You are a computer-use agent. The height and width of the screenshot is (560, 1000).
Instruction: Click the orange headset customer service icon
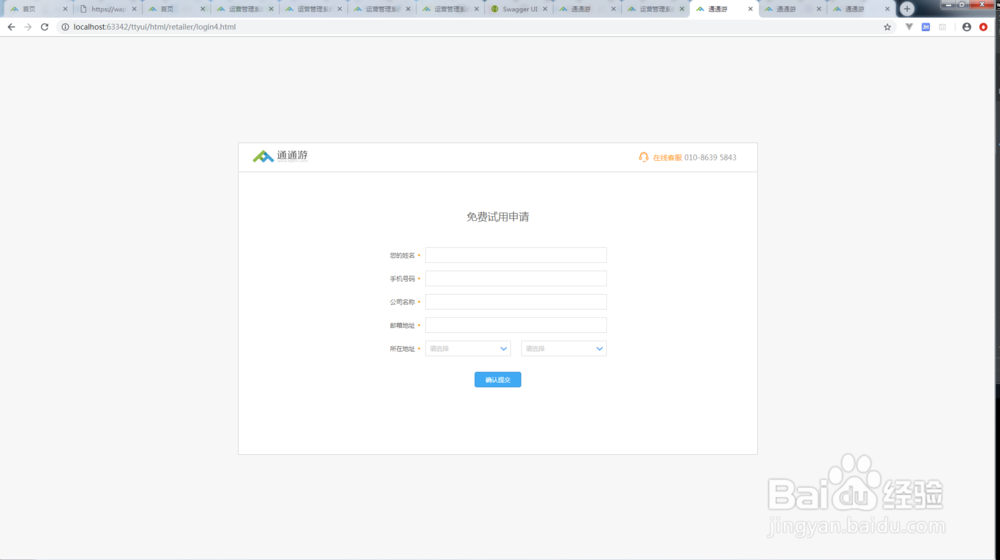coord(643,157)
